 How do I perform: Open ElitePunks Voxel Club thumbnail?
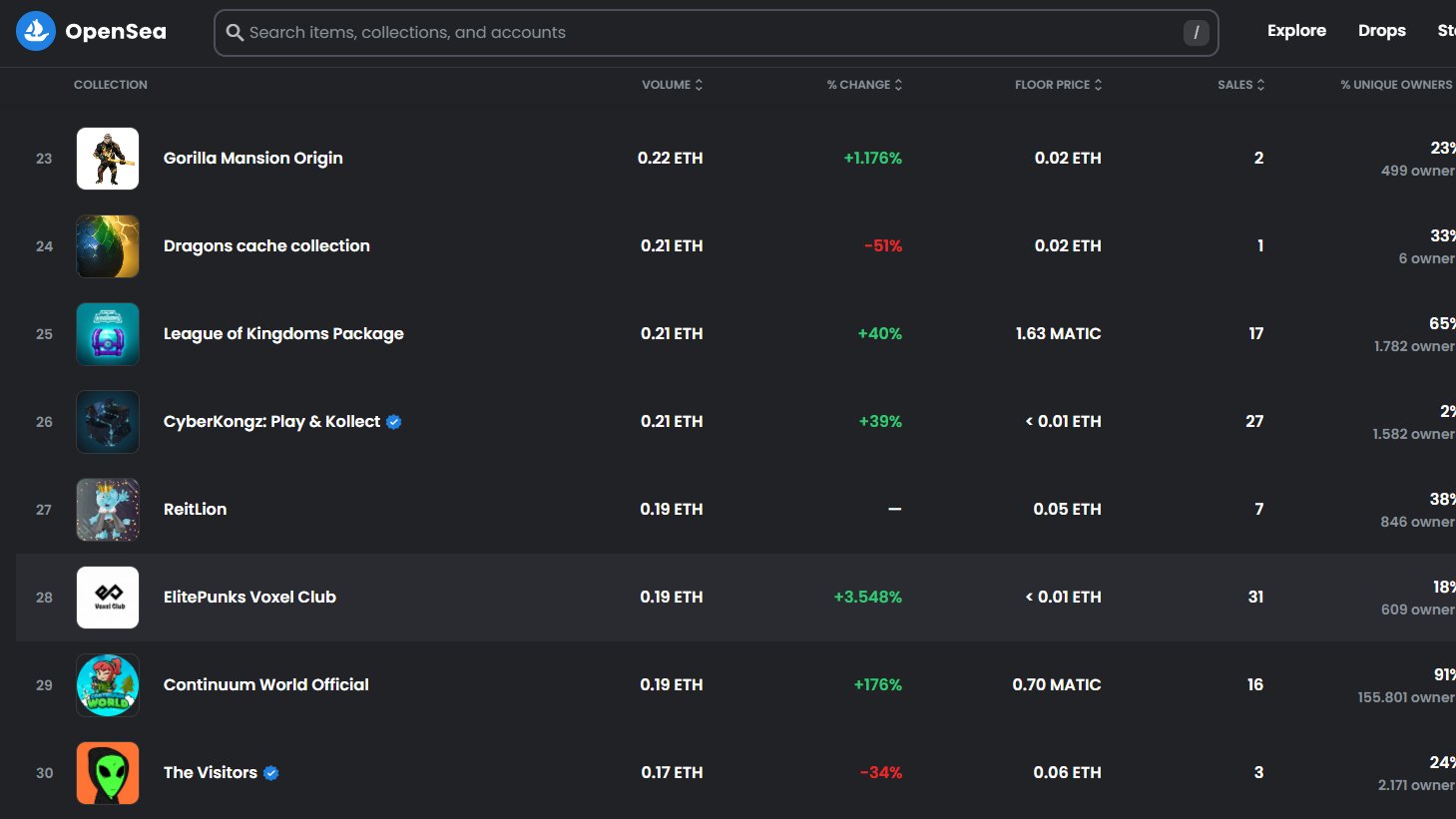point(108,598)
